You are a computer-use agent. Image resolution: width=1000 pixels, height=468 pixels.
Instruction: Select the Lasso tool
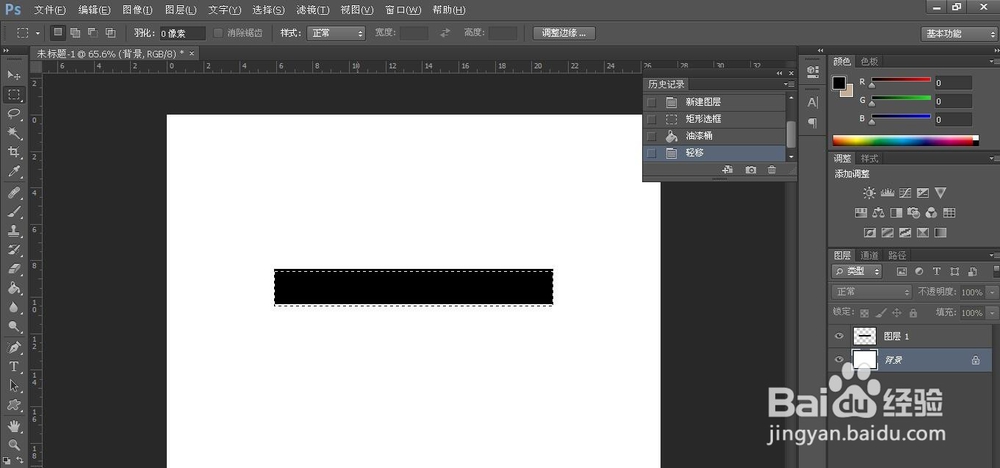(14, 114)
